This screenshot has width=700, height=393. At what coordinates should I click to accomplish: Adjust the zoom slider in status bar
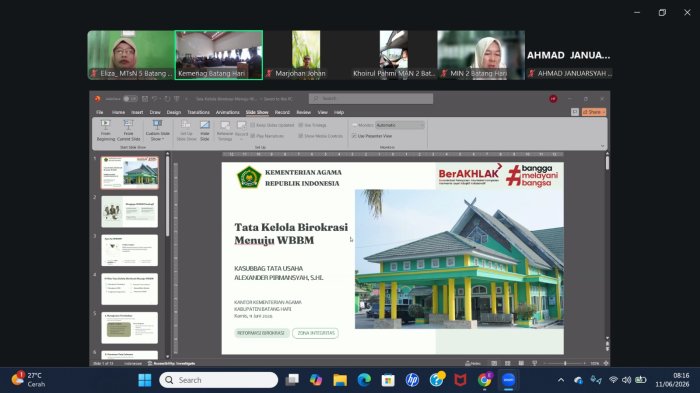(565, 364)
